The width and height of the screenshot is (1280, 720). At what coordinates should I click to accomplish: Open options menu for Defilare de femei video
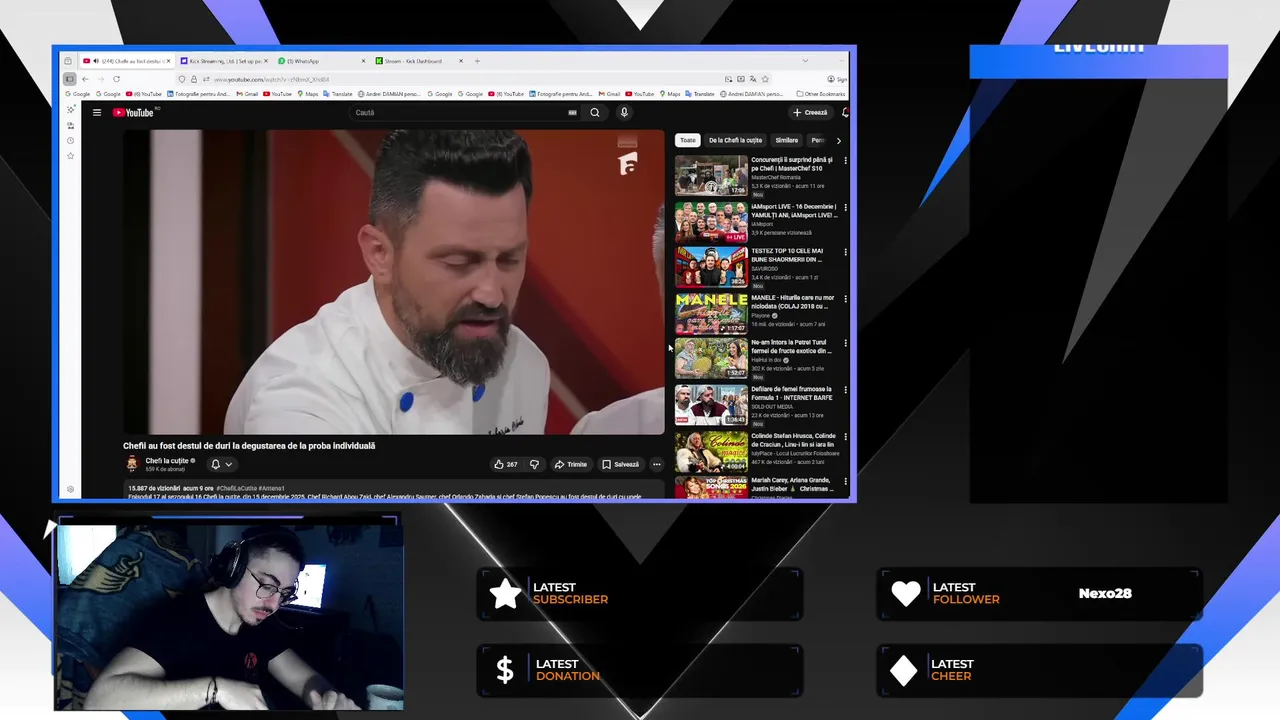pyautogui.click(x=845, y=390)
